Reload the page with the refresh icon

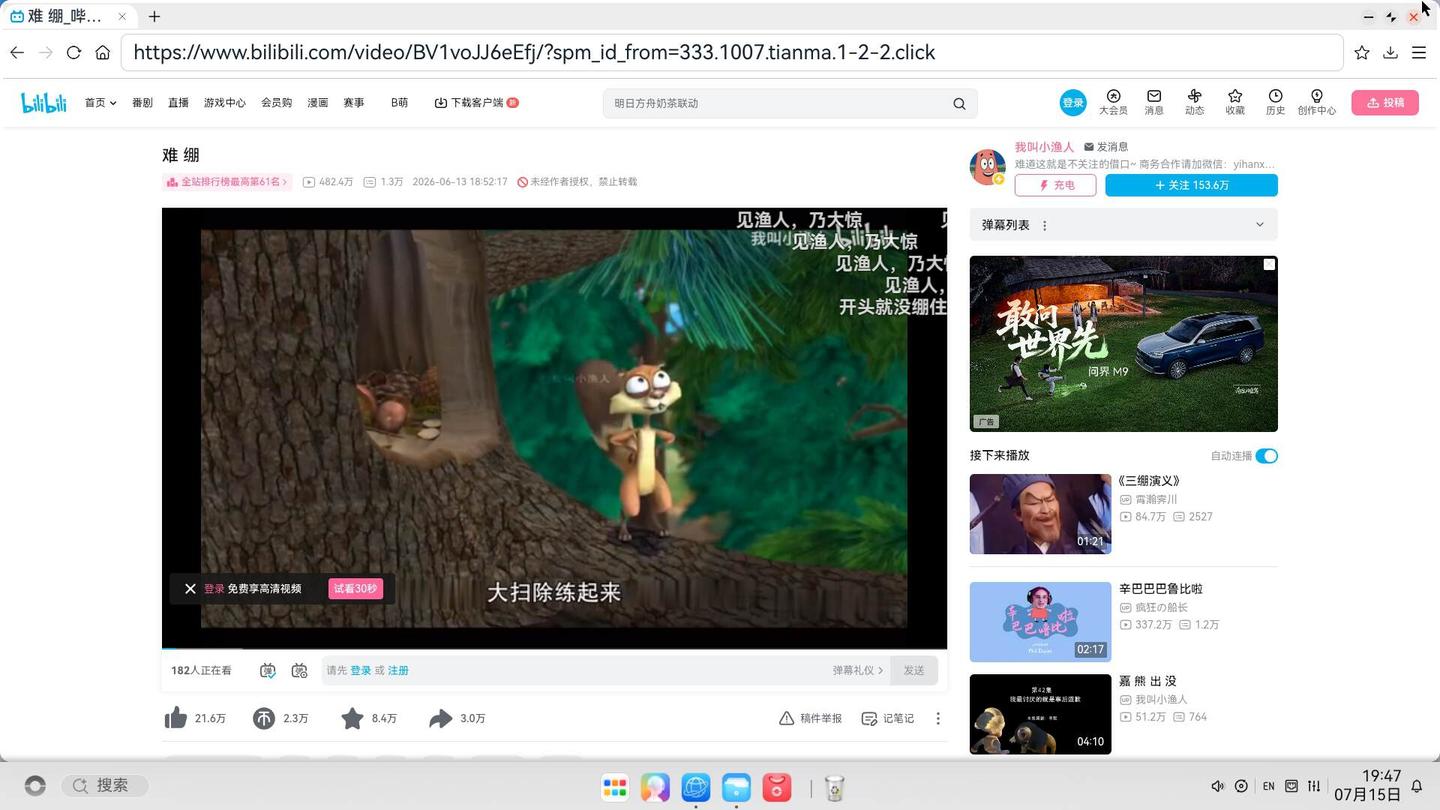click(x=73, y=52)
